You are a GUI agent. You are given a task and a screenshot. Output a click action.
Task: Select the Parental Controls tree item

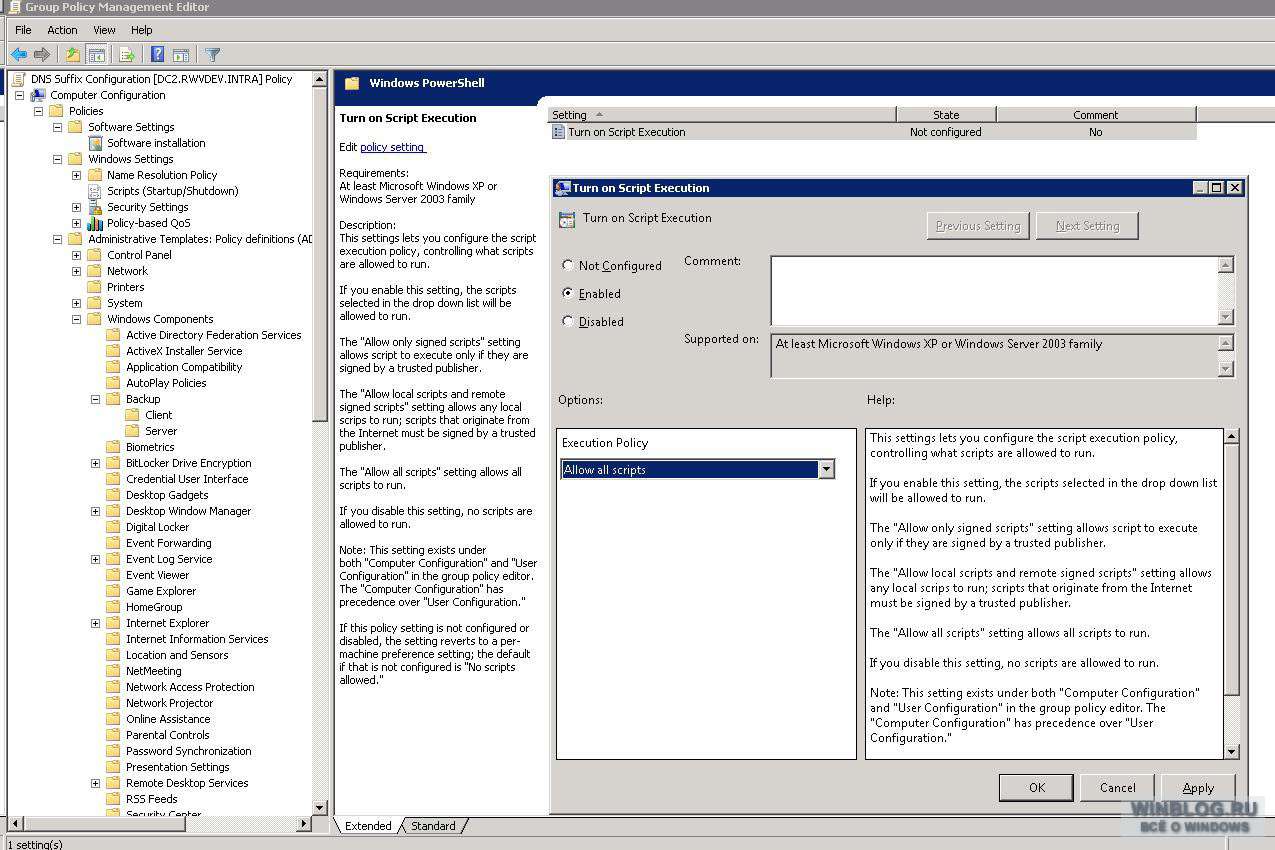[x=167, y=735]
